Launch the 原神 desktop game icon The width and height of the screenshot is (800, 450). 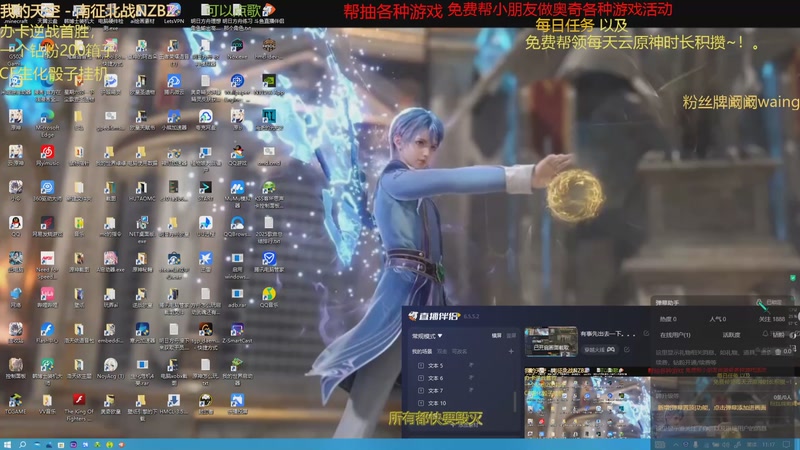click(15, 120)
